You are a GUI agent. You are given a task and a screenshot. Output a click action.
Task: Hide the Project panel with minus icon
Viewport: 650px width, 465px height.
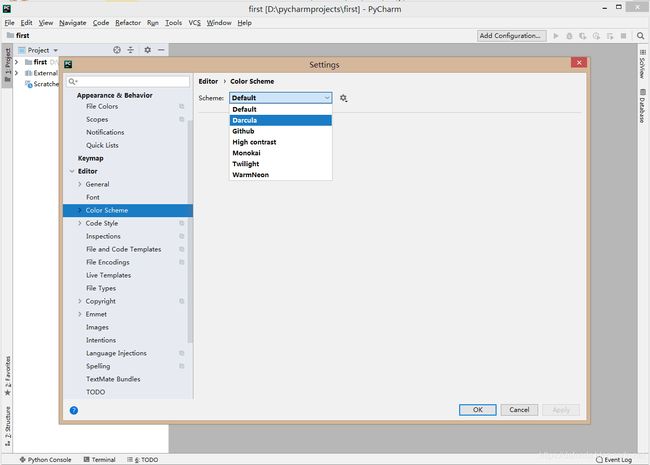[x=161, y=50]
